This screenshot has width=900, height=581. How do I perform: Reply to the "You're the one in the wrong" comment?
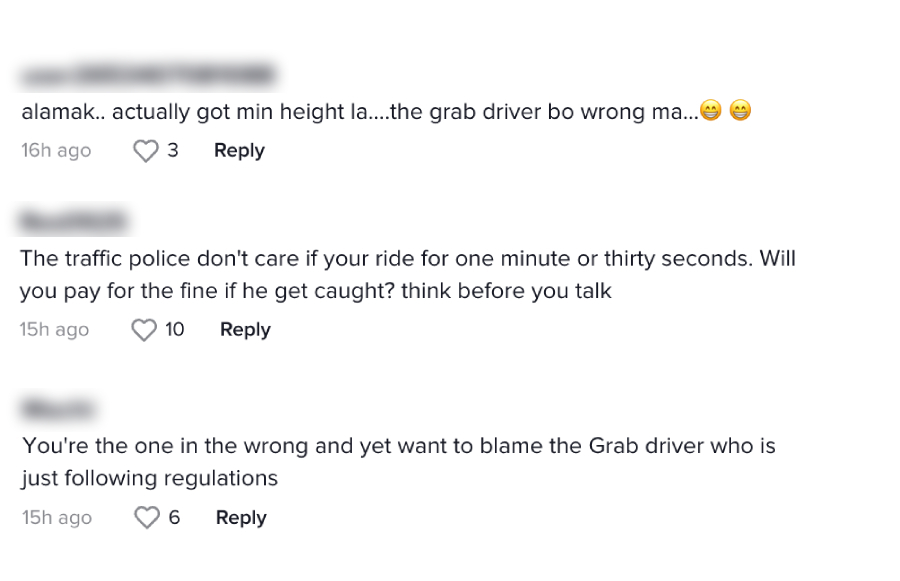241,518
